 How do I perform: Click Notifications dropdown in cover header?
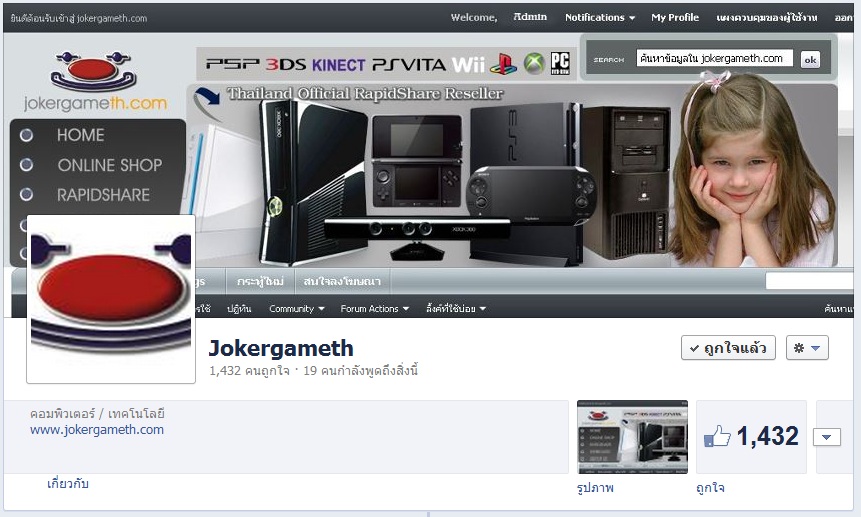tap(600, 18)
